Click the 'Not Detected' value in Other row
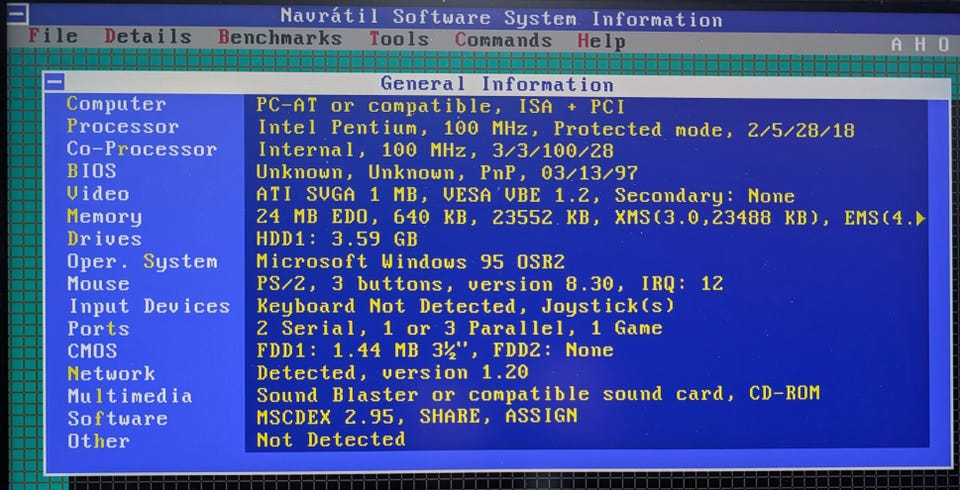 click(x=331, y=439)
